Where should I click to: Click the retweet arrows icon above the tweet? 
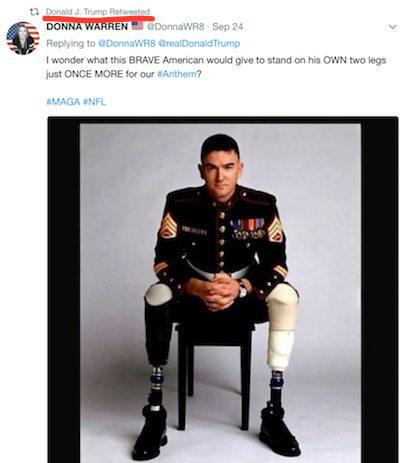click(x=33, y=12)
